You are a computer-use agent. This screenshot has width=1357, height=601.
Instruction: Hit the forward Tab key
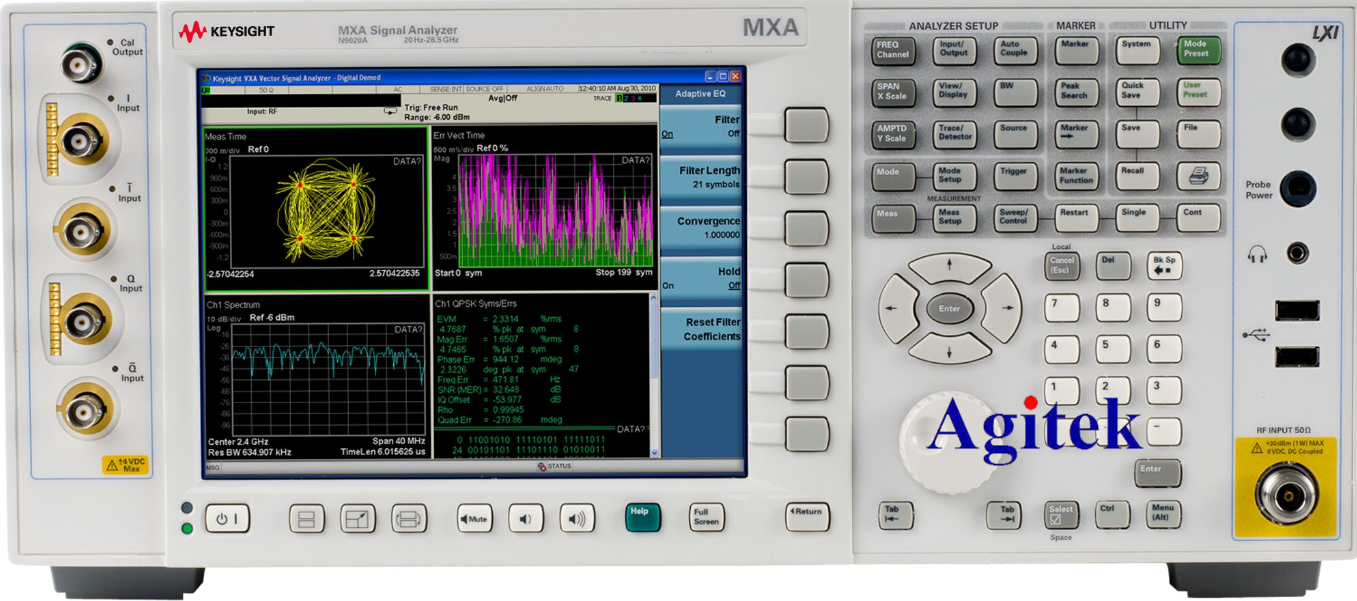(x=1004, y=515)
